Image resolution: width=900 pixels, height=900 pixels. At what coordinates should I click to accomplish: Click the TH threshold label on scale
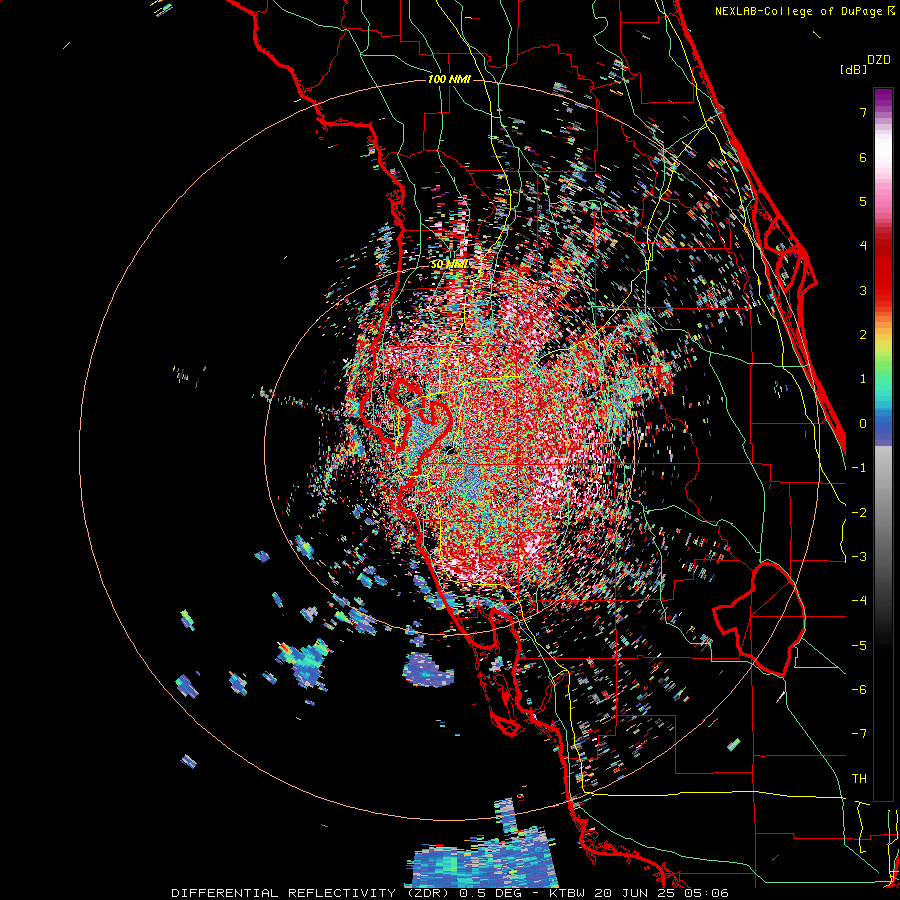[859, 779]
